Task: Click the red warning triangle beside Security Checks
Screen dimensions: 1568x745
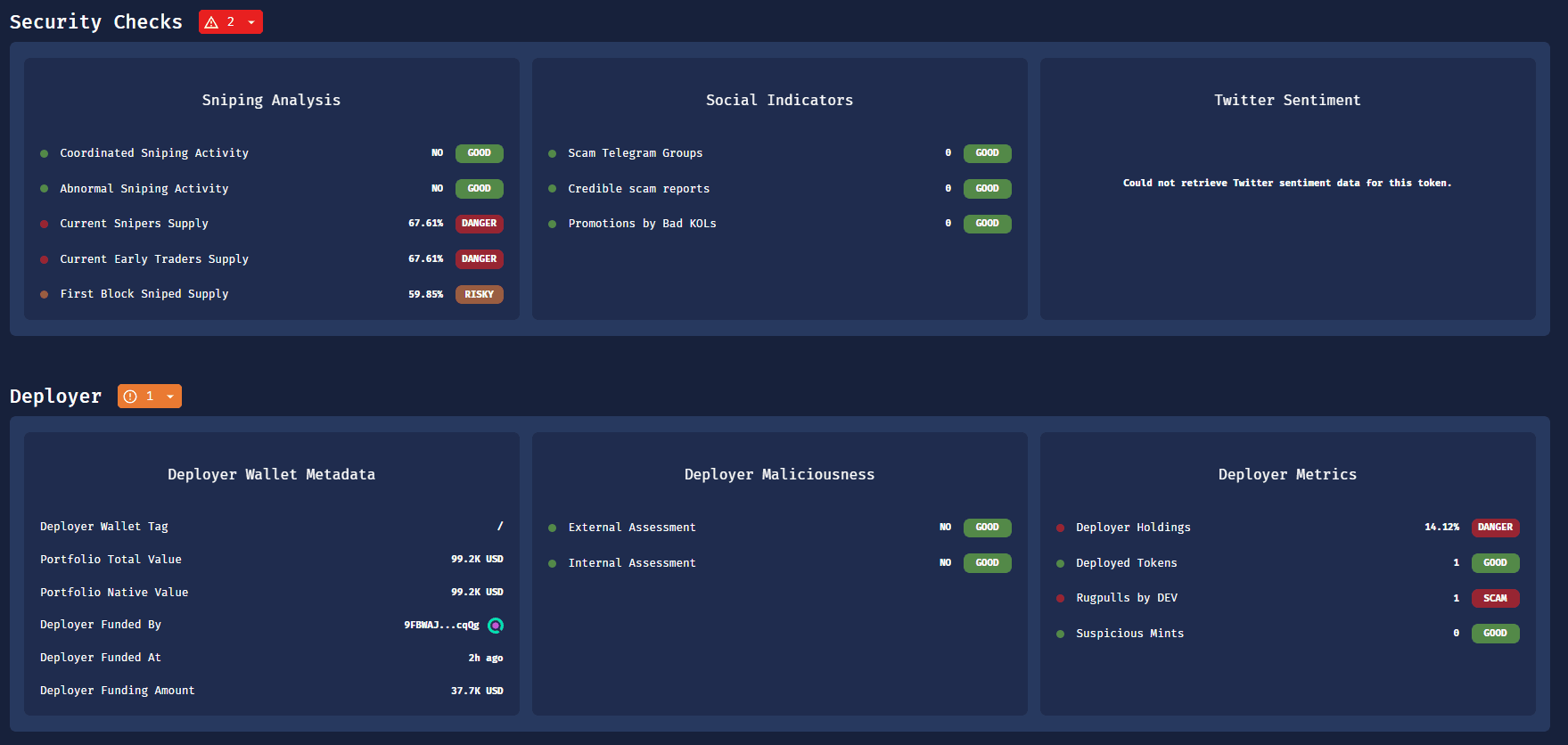Action: (211, 22)
